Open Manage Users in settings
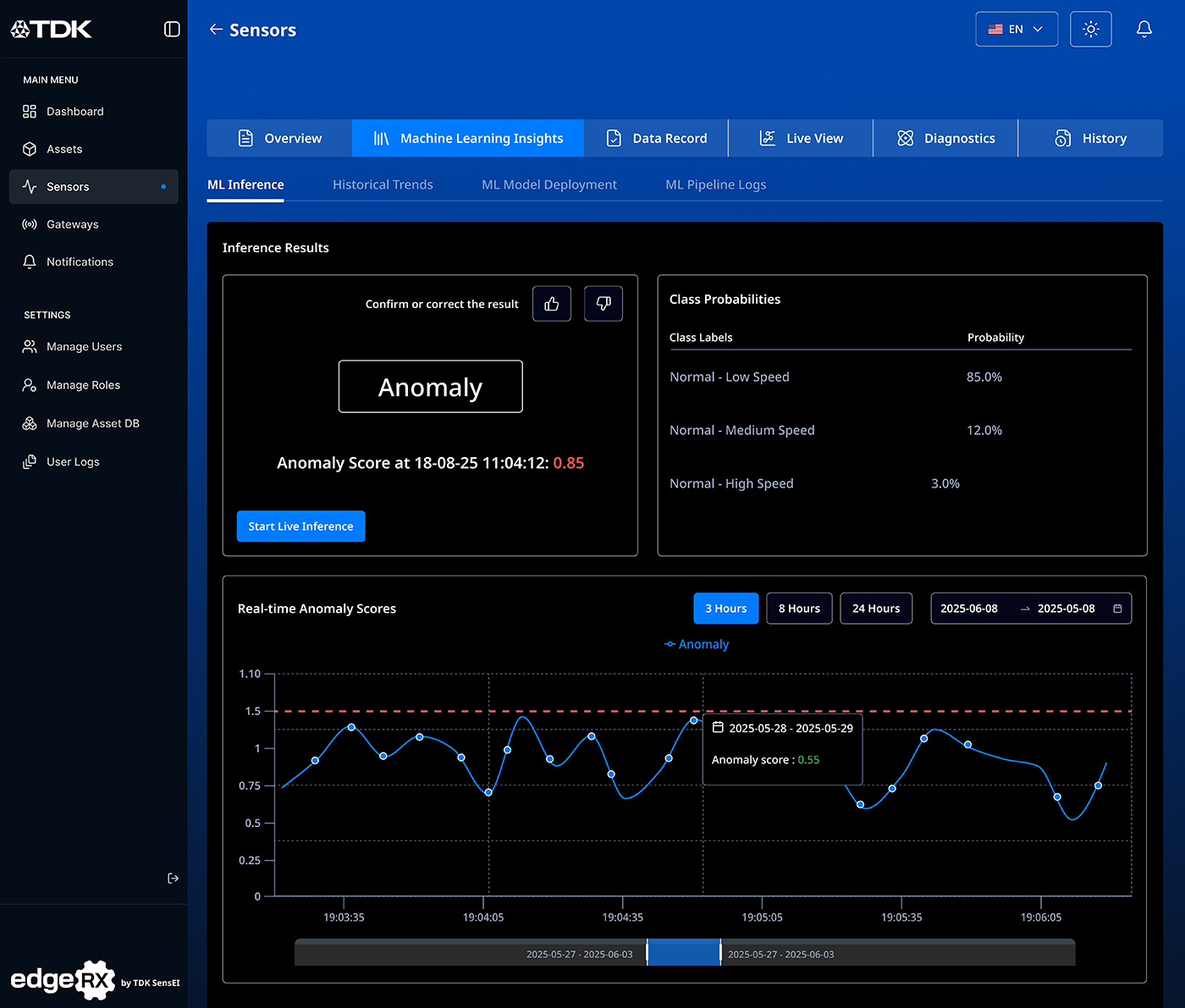 coord(84,347)
